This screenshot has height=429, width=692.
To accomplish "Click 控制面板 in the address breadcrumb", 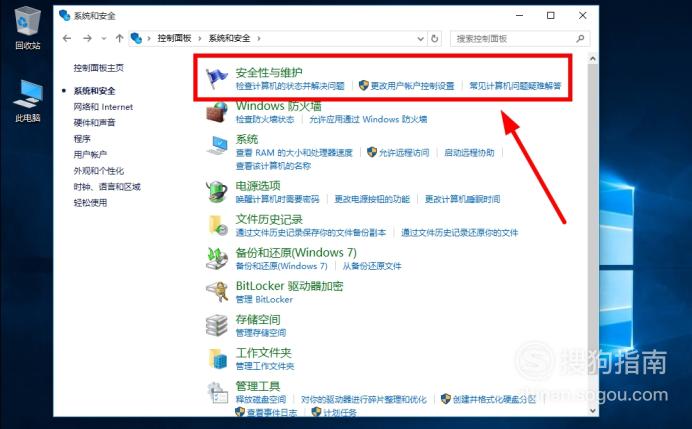I will click(174, 38).
